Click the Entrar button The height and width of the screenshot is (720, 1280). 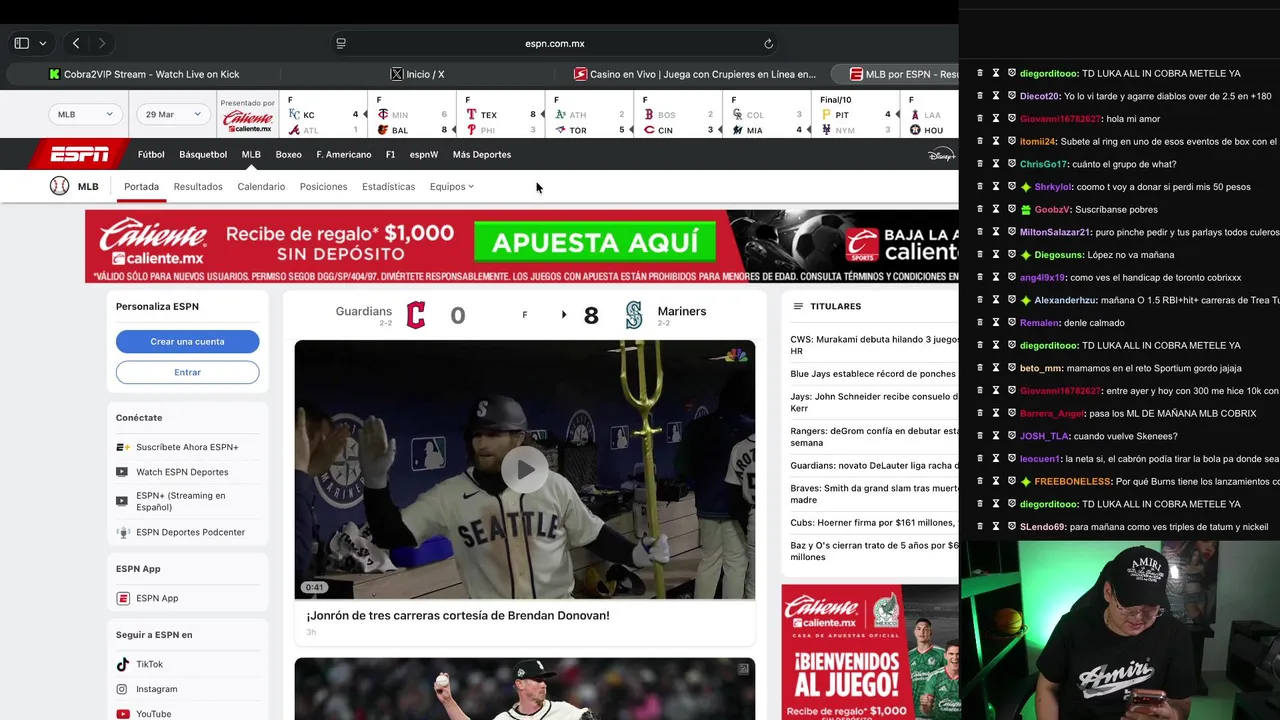click(187, 372)
